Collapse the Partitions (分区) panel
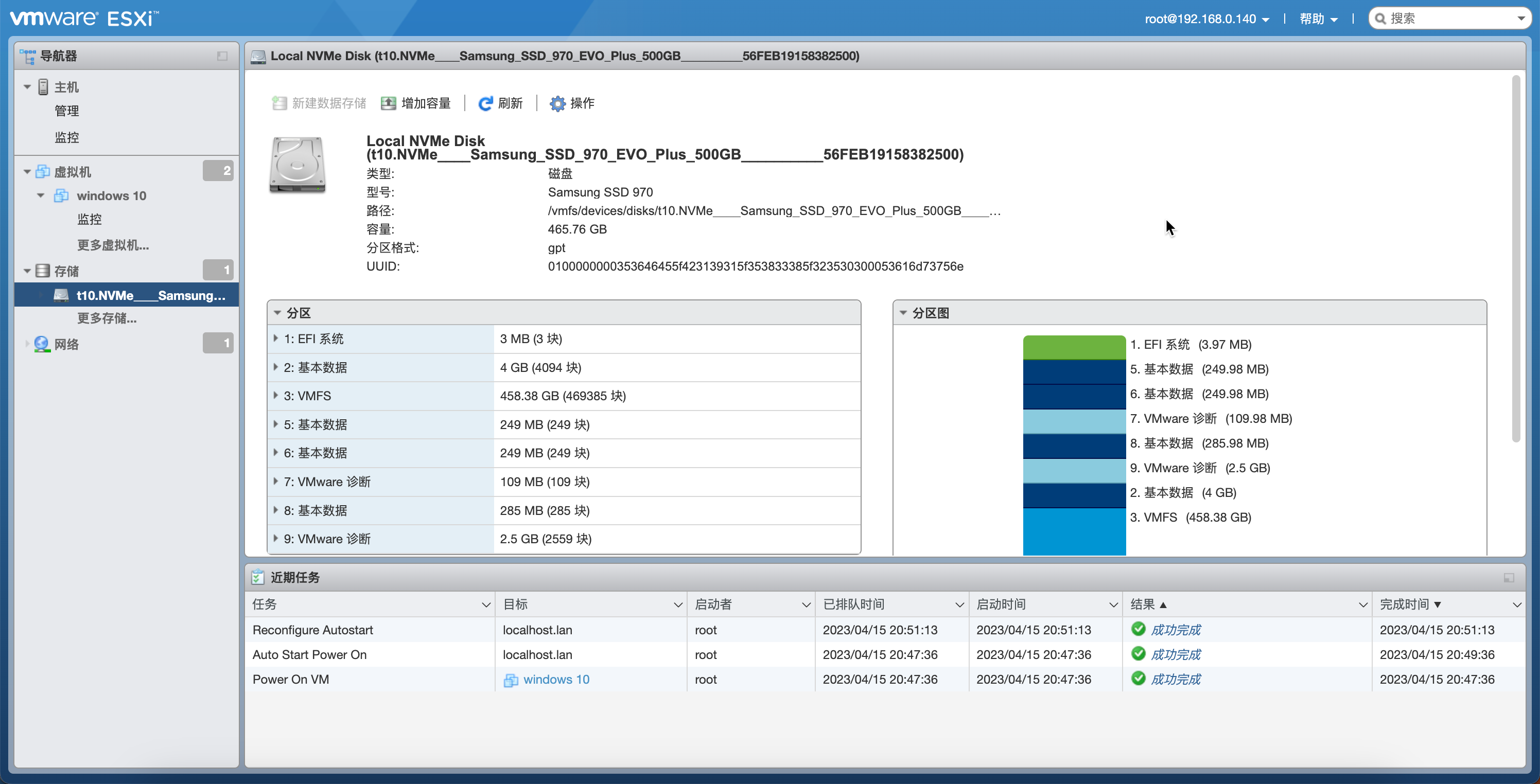Screen dimensions: 1540x784 pyautogui.click(x=277, y=313)
